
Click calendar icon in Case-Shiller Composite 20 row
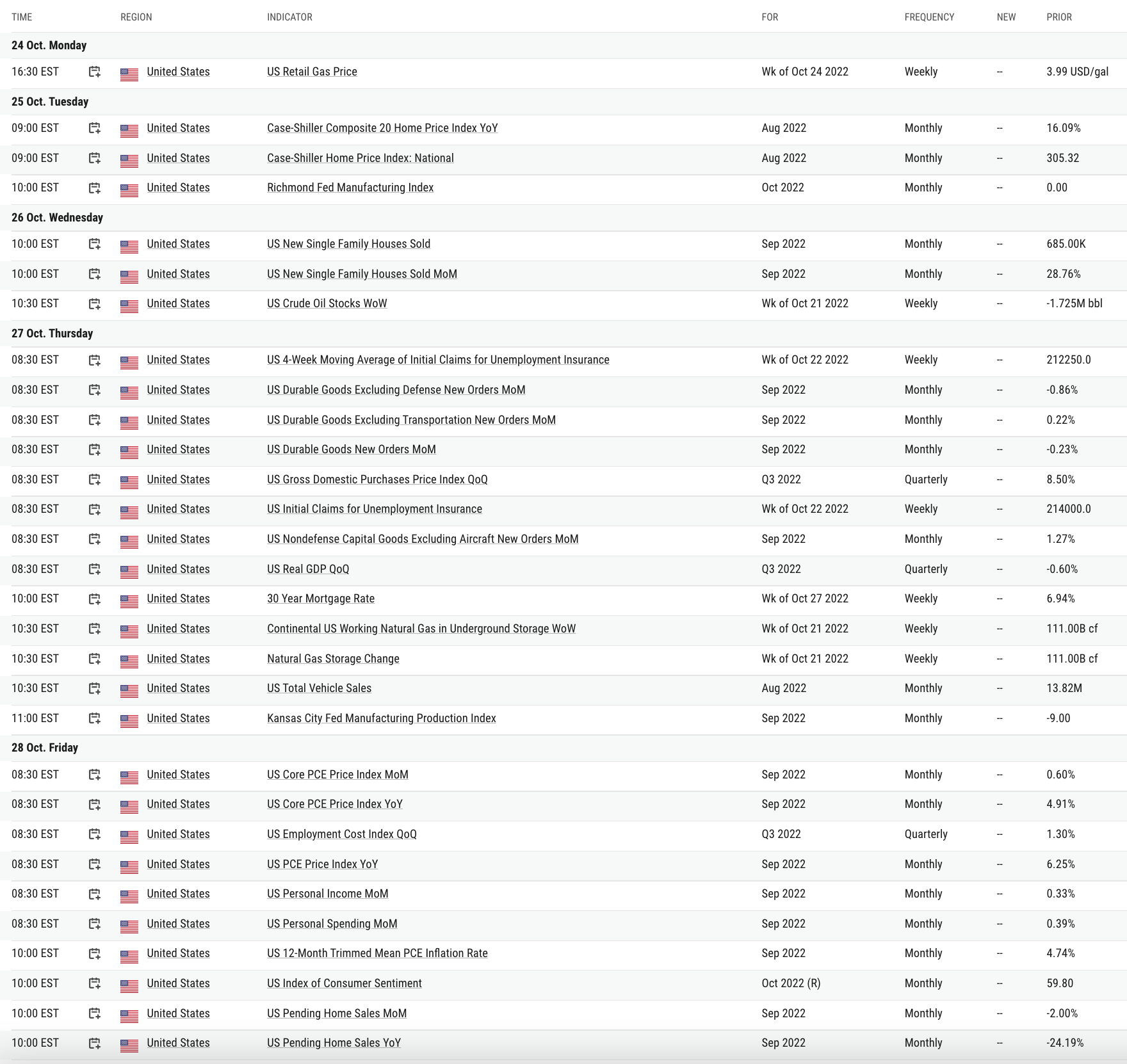click(94, 129)
